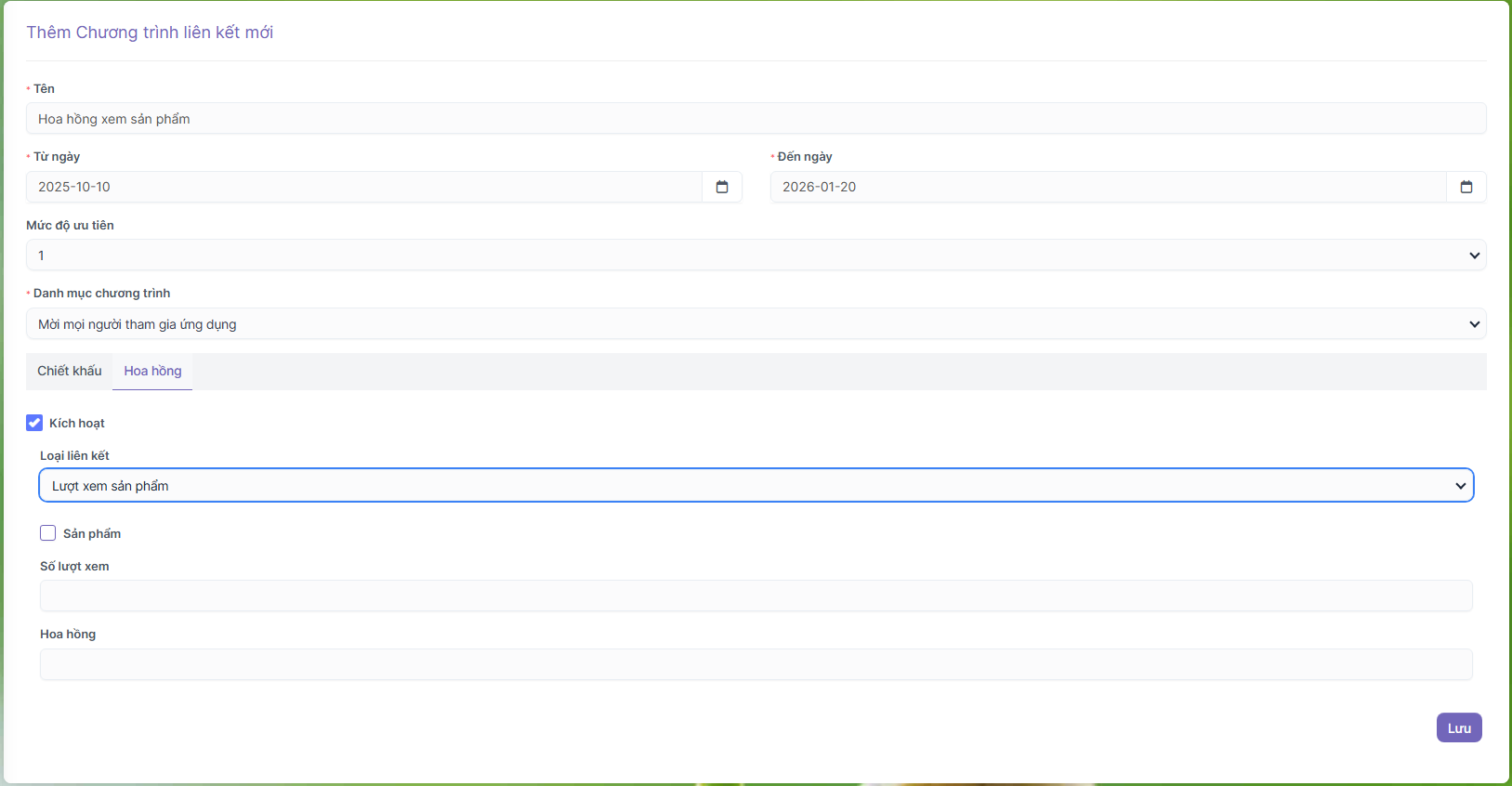Uncheck the Kích hoạt checkbox
1512x786 pixels.
[x=34, y=423]
